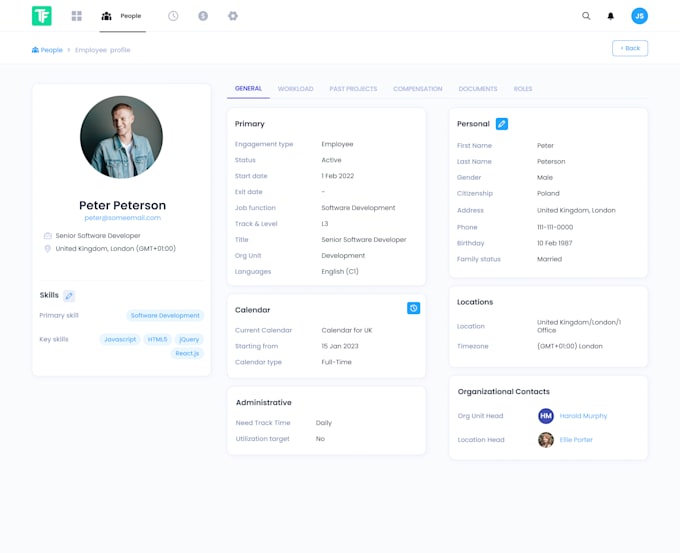Open the finance dollar icon

click(x=203, y=16)
